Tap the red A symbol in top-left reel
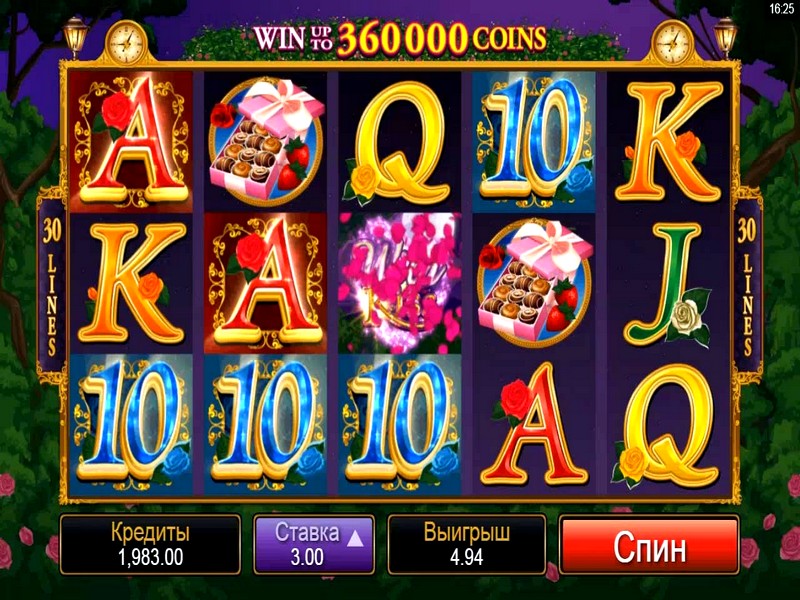 131,142
